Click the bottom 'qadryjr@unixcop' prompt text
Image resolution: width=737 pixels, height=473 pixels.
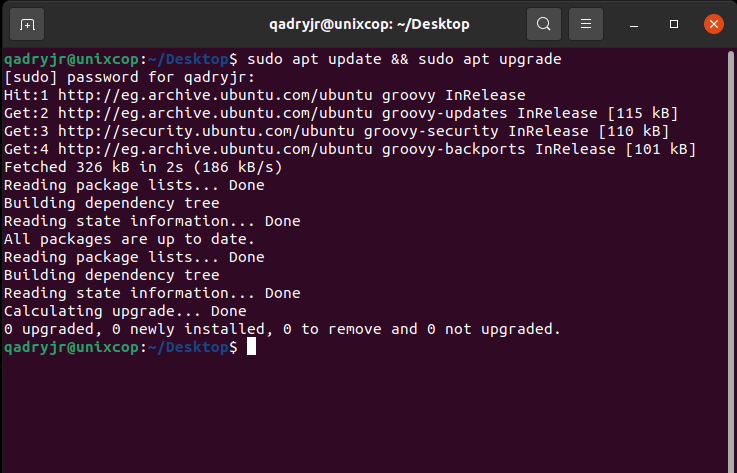pos(71,347)
